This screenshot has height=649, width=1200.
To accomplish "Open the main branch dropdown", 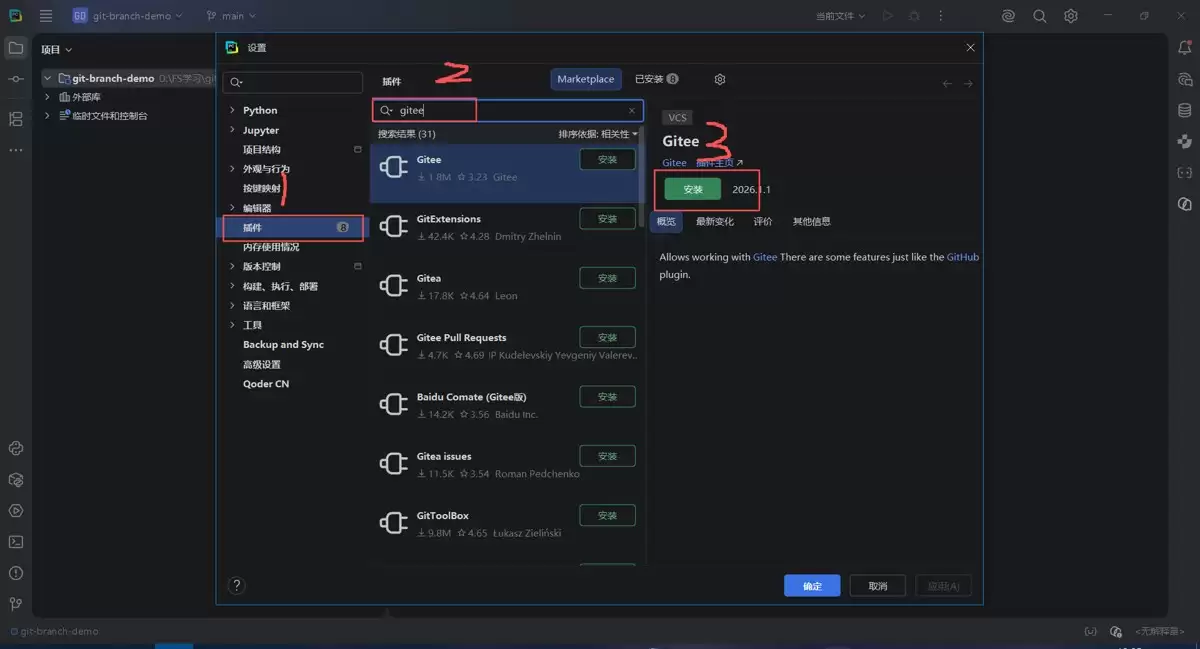I will pos(231,16).
